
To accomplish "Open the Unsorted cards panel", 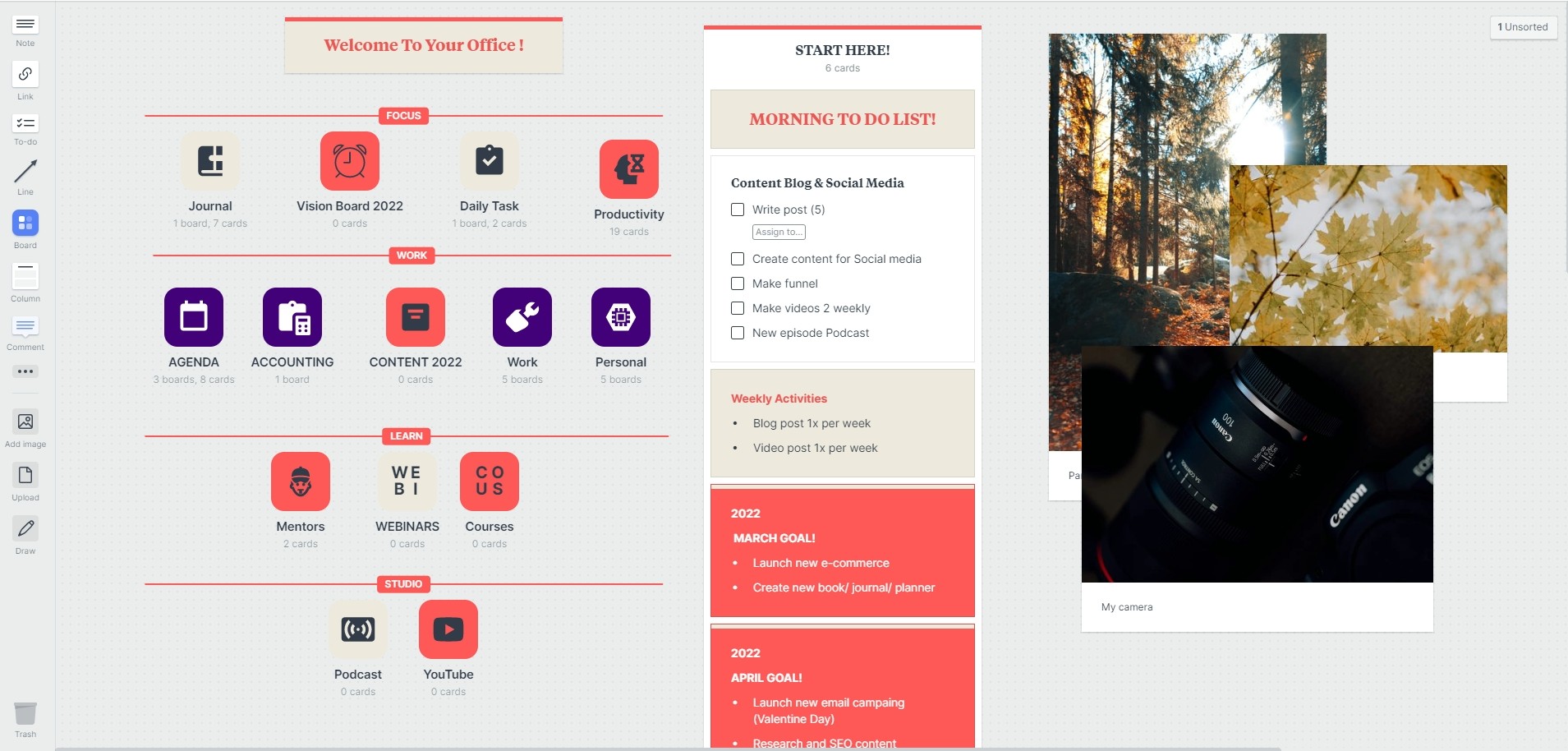I will point(1523,27).
